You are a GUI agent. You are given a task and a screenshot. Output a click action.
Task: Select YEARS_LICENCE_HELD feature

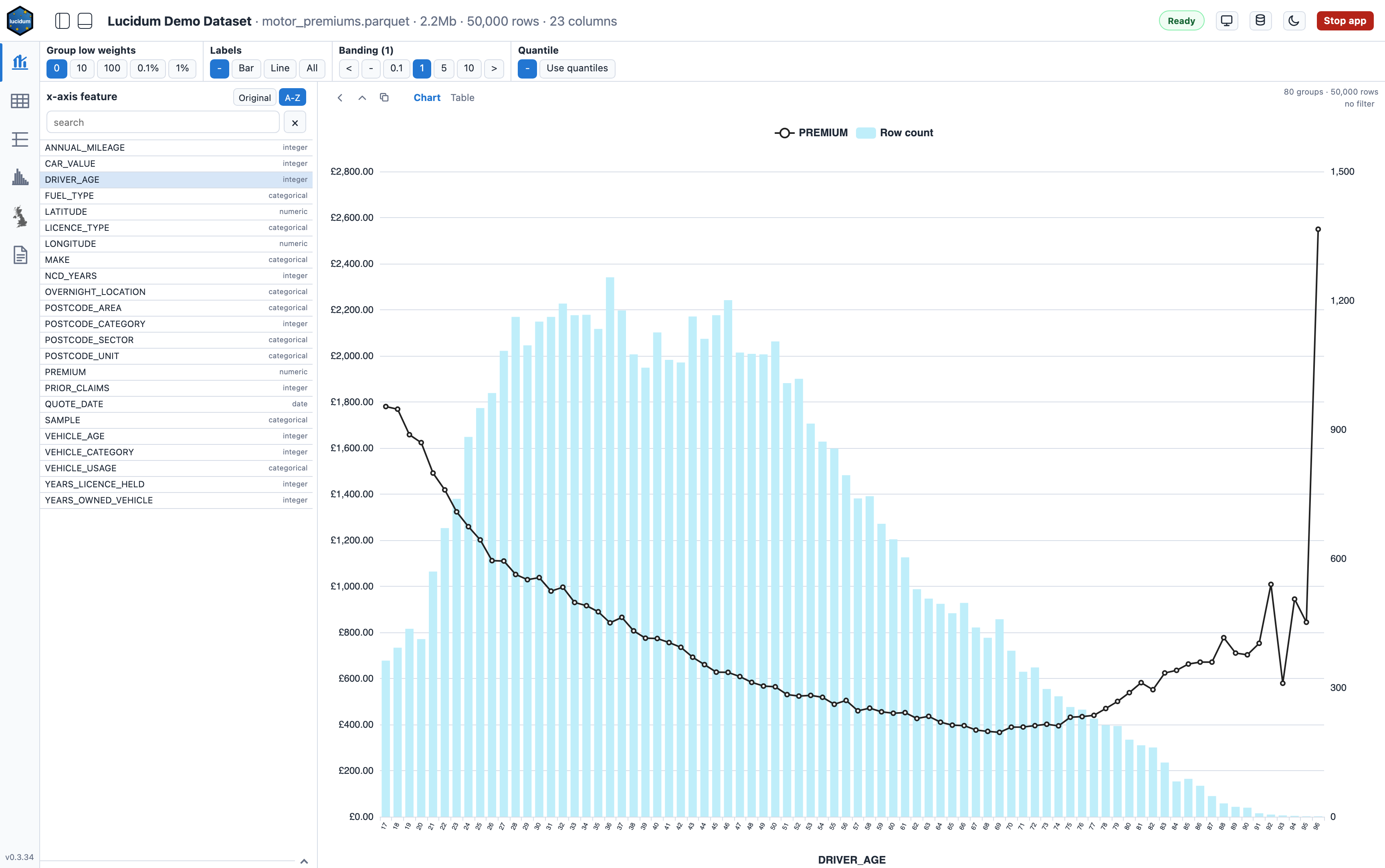[176, 484]
